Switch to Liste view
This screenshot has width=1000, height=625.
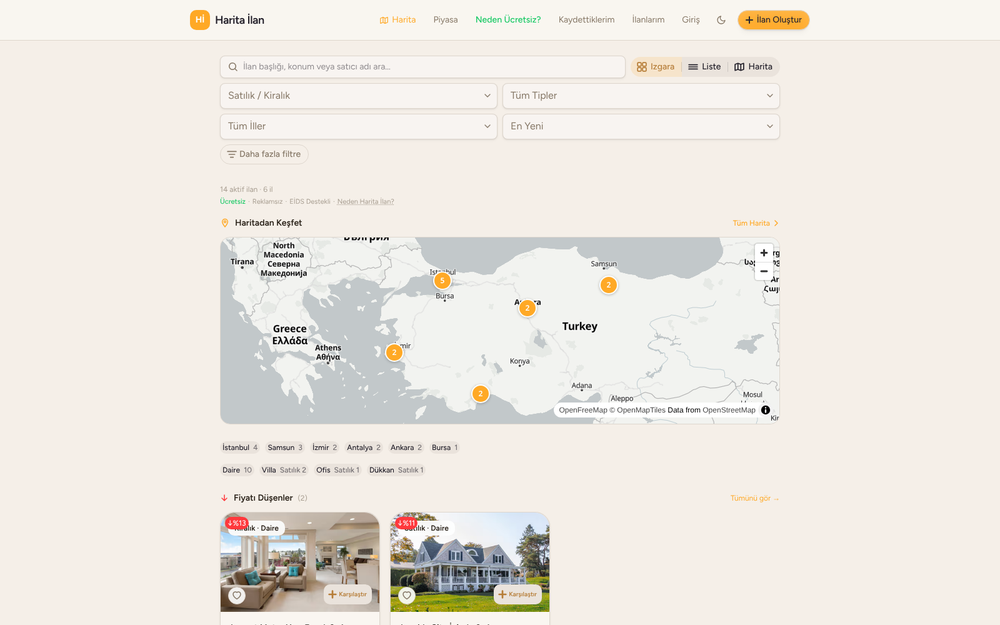[704, 66]
